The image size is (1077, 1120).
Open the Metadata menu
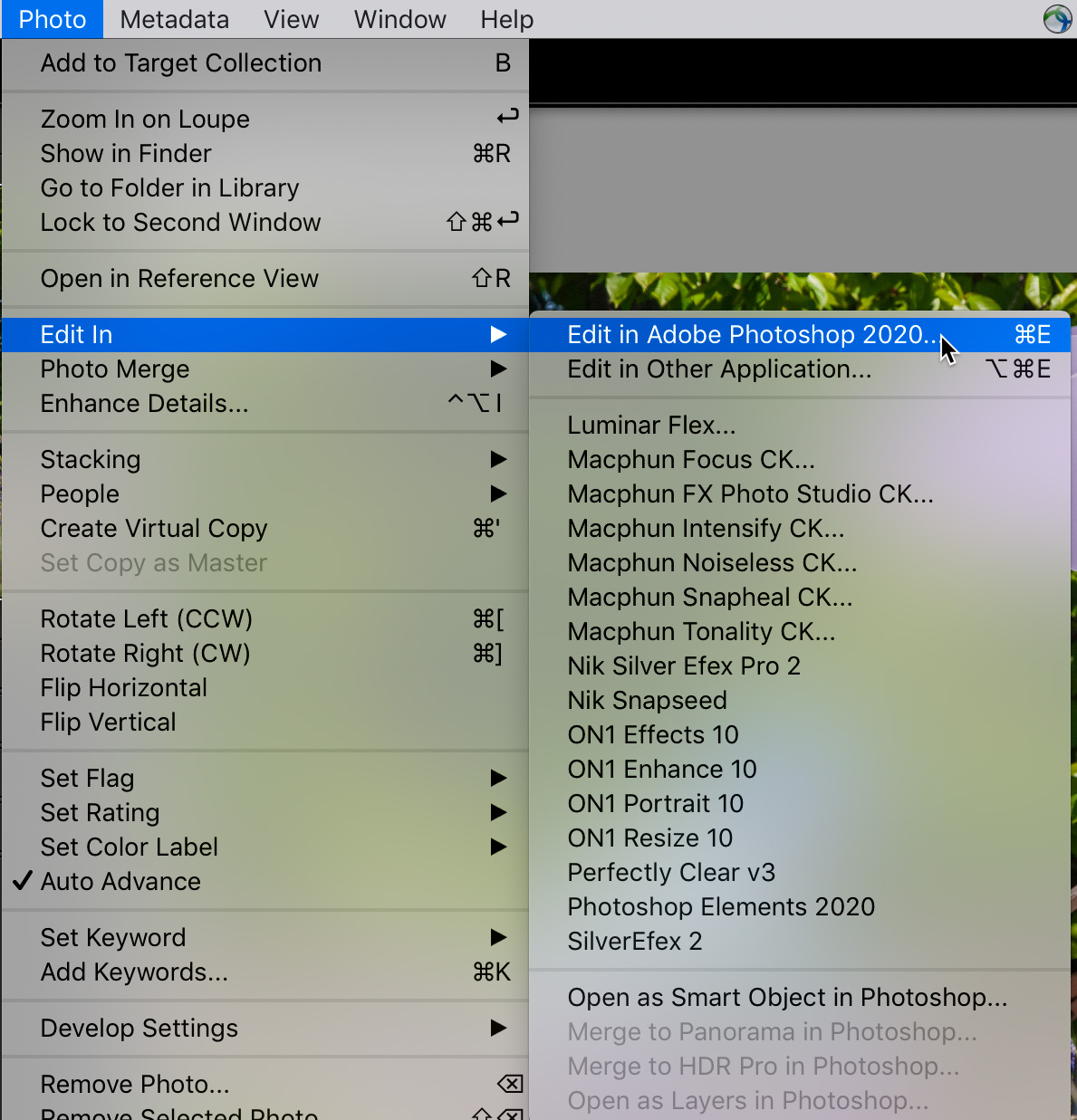[173, 19]
